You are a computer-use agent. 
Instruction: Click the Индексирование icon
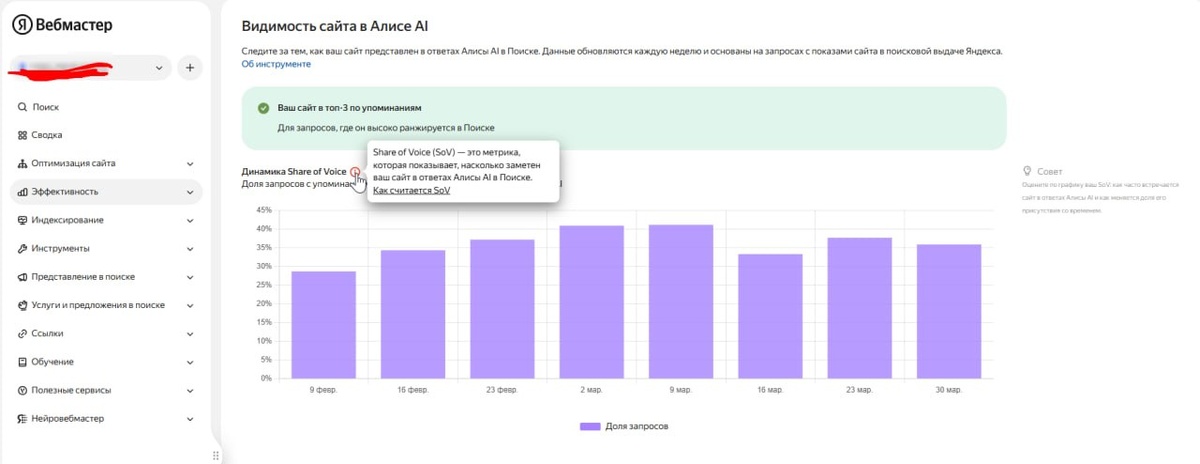[x=22, y=220]
